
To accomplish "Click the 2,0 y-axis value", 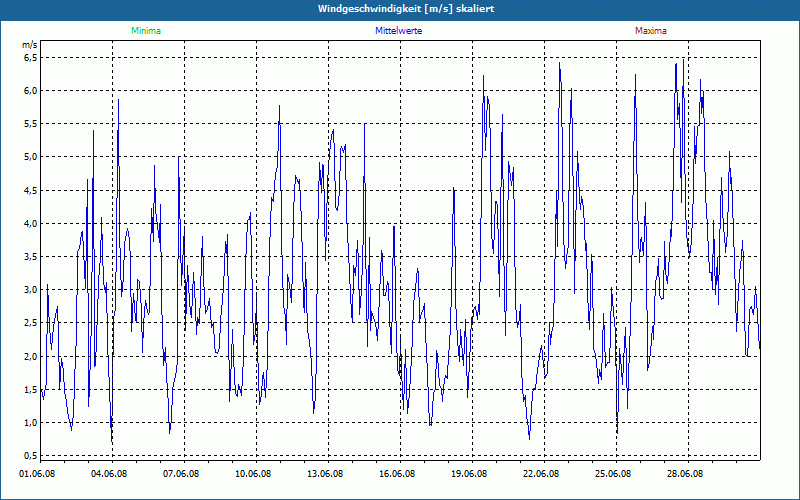I will [x=31, y=357].
